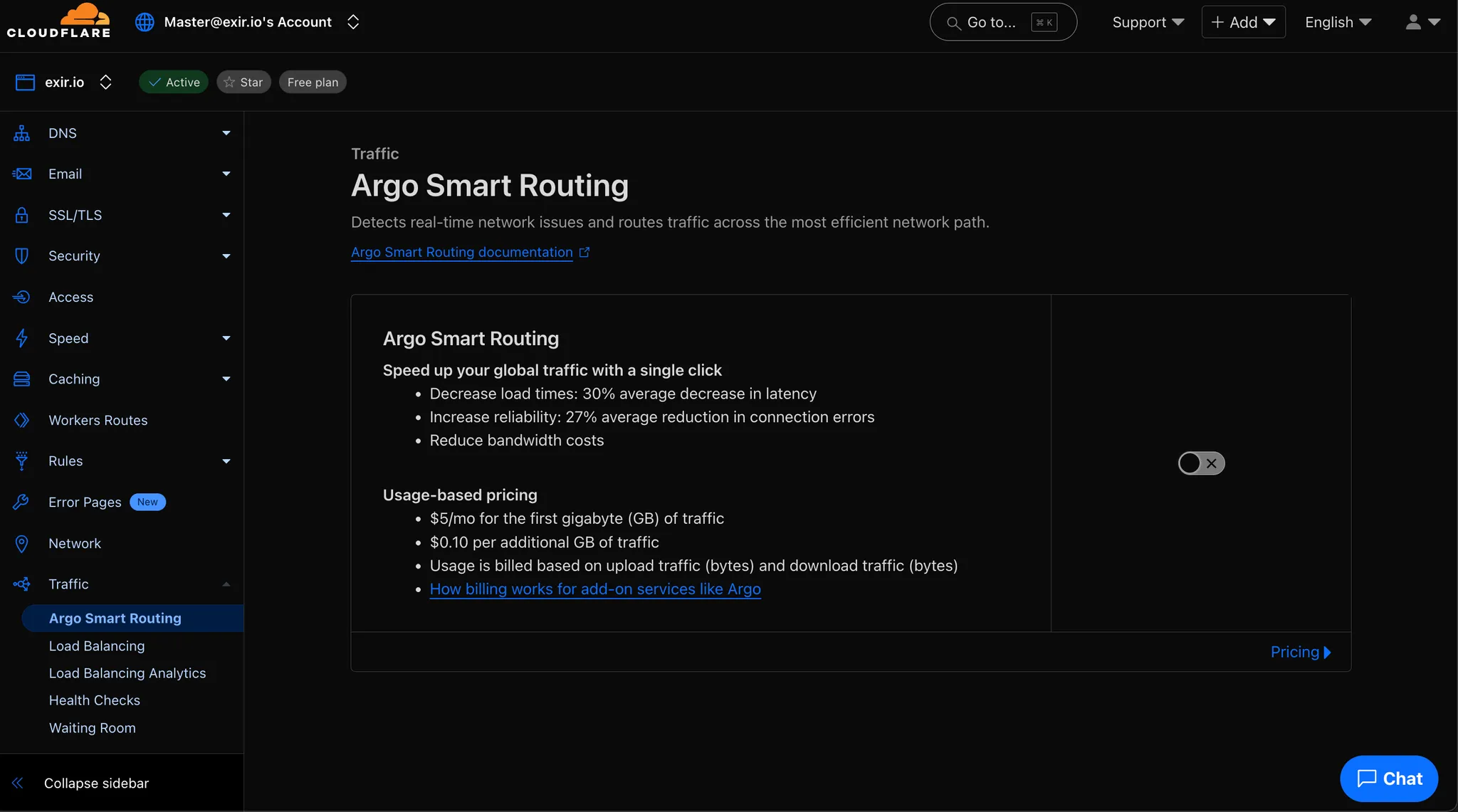The width and height of the screenshot is (1458, 812).
Task: Star the exir.io site
Action: pos(243,83)
